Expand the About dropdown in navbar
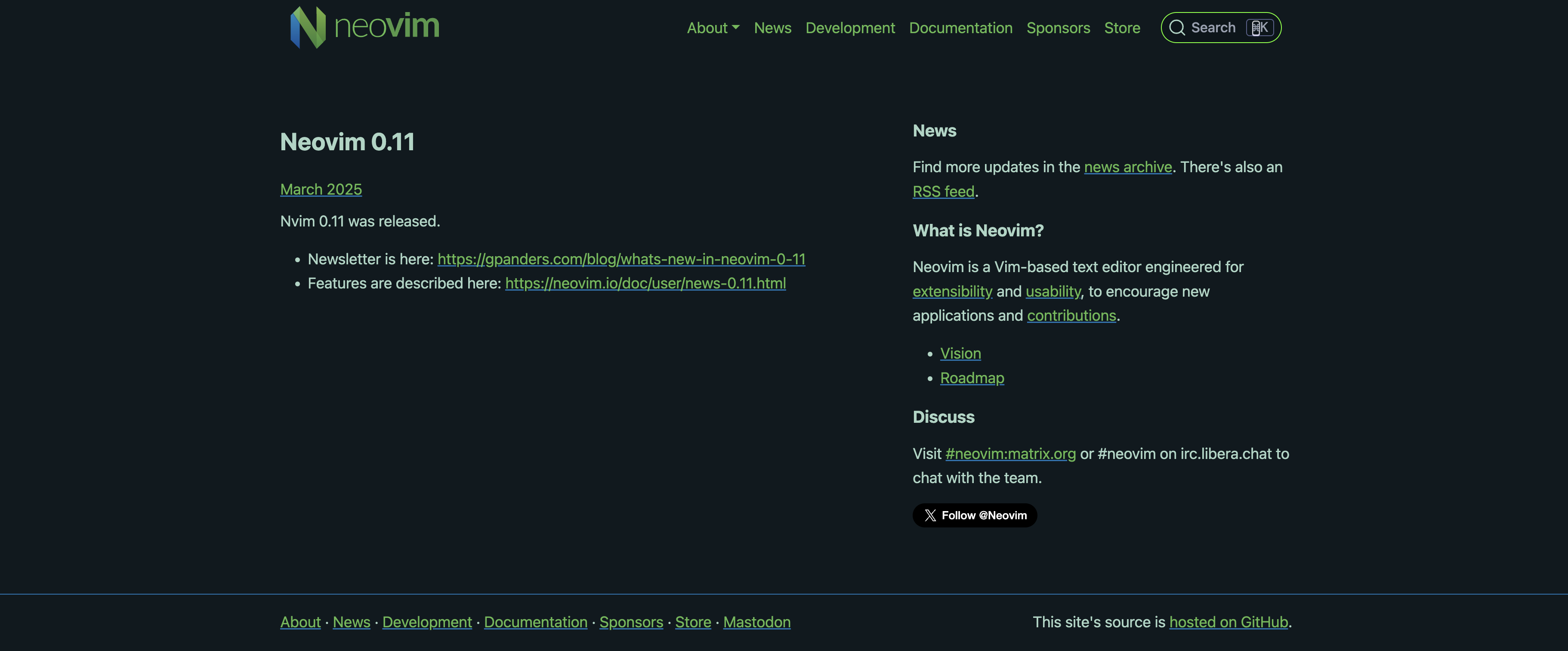Viewport: 1568px width, 651px height. tap(713, 28)
